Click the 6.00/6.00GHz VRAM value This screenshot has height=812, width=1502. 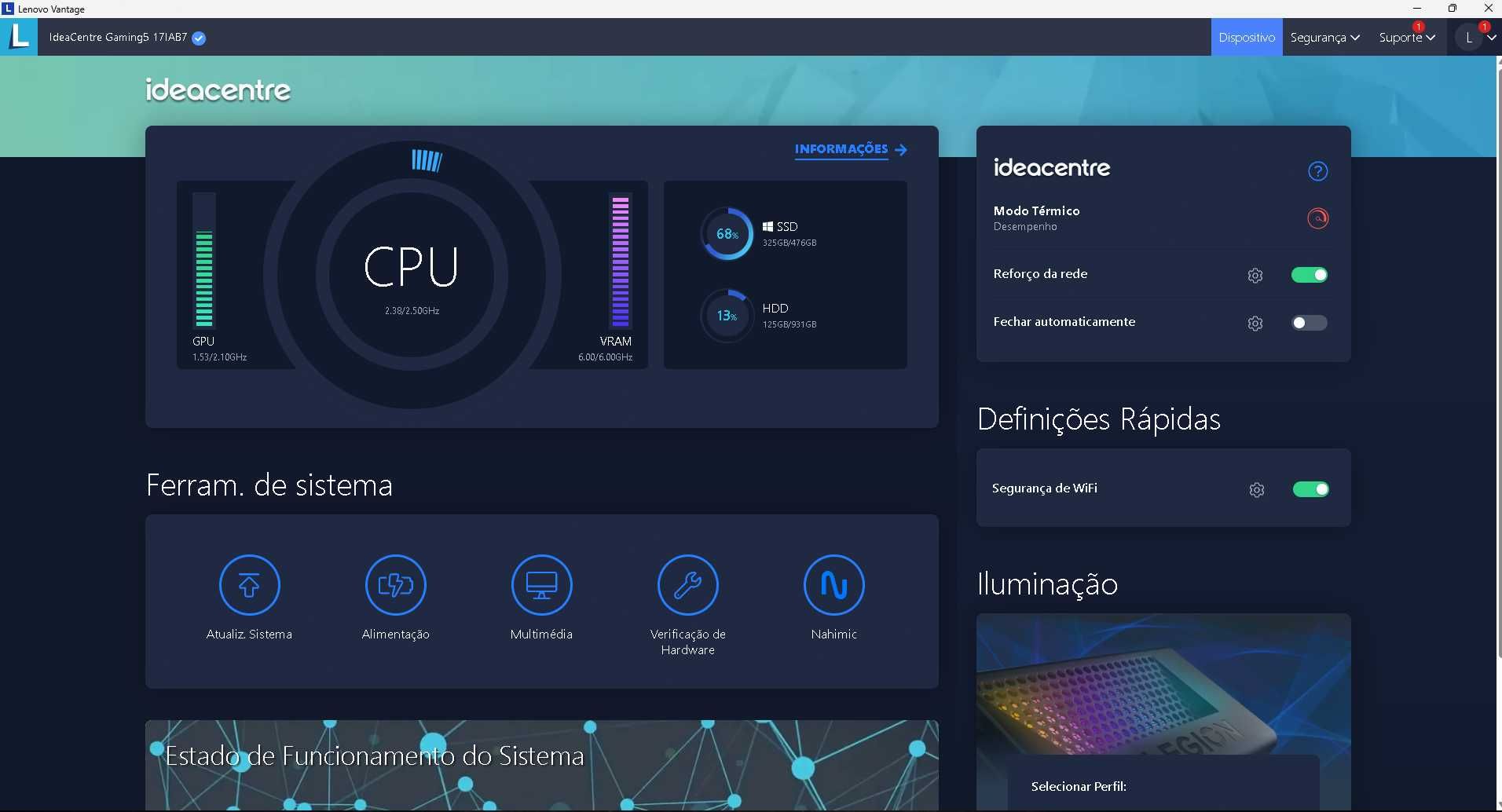(605, 357)
